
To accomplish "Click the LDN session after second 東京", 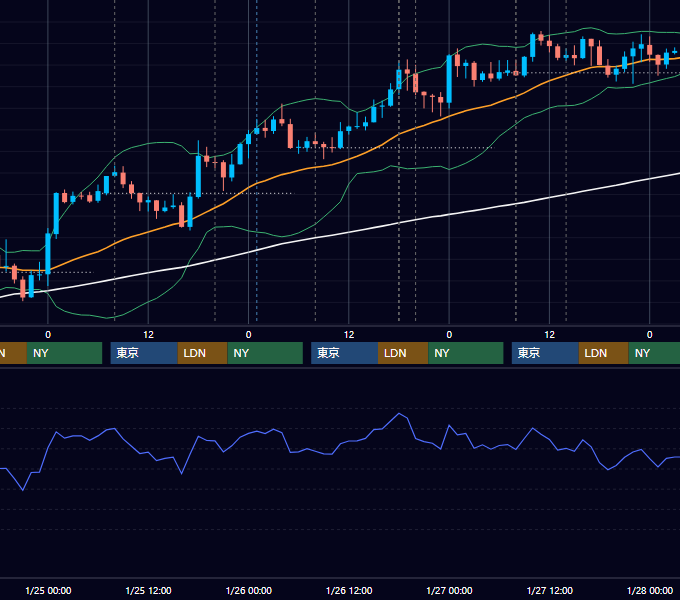I will [x=403, y=353].
